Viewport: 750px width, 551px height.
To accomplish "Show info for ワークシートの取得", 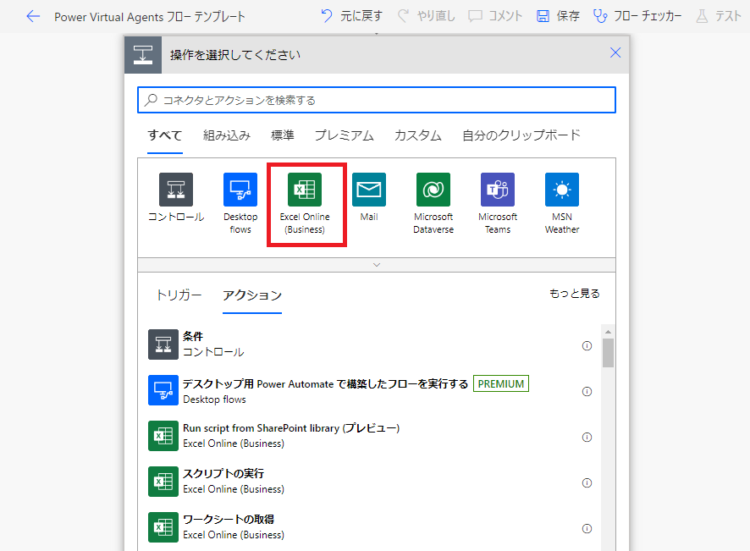I will click(587, 529).
